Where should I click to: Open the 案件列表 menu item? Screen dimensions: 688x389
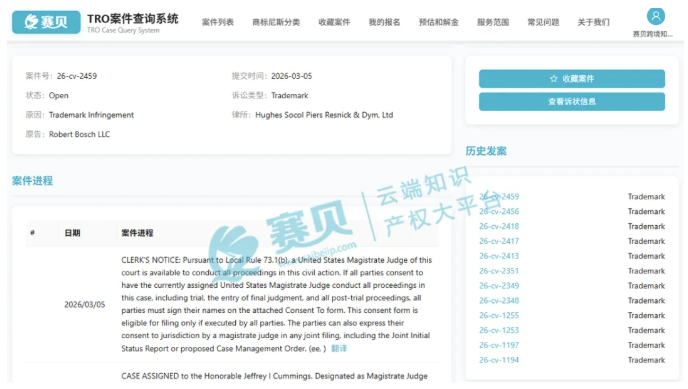pyautogui.click(x=218, y=22)
